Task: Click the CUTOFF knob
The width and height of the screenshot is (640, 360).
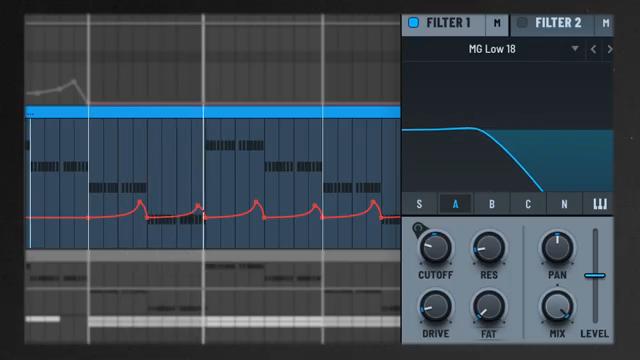Action: click(436, 248)
